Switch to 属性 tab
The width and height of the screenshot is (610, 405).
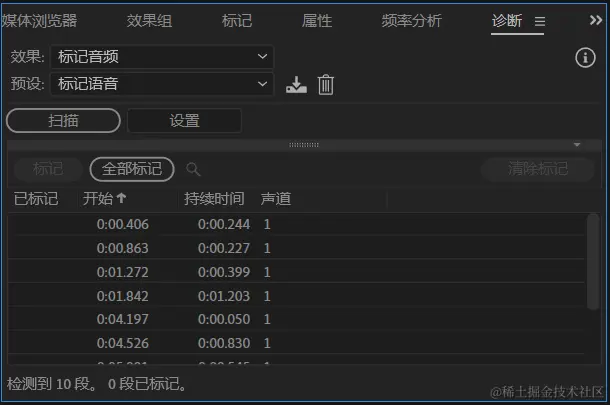(317, 21)
